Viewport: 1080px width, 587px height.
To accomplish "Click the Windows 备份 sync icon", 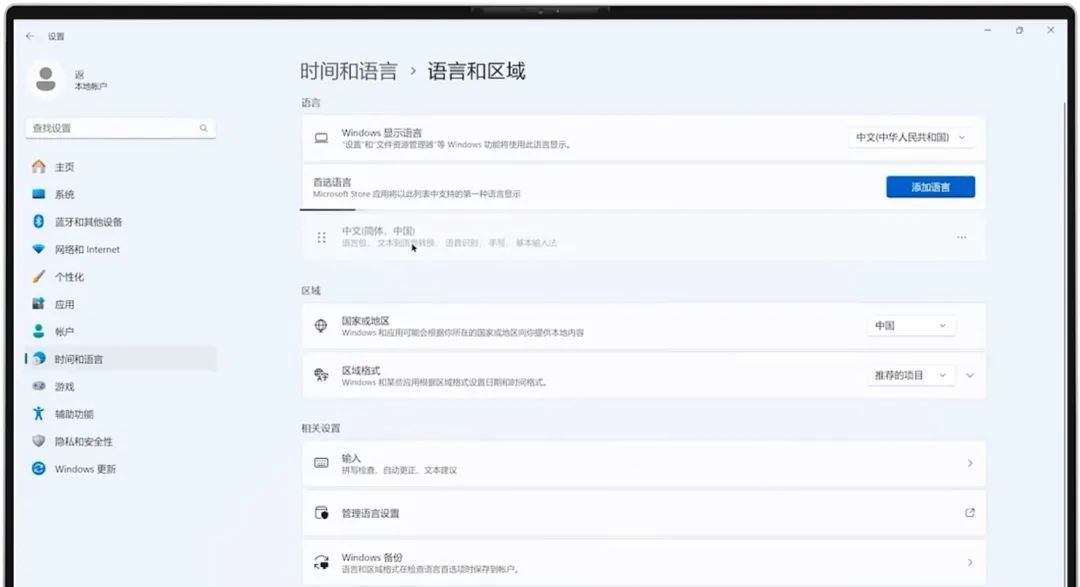I will pos(321,562).
